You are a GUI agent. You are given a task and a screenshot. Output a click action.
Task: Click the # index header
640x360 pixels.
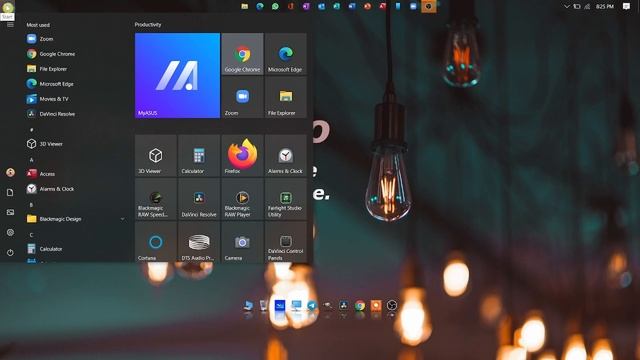pos(31,130)
